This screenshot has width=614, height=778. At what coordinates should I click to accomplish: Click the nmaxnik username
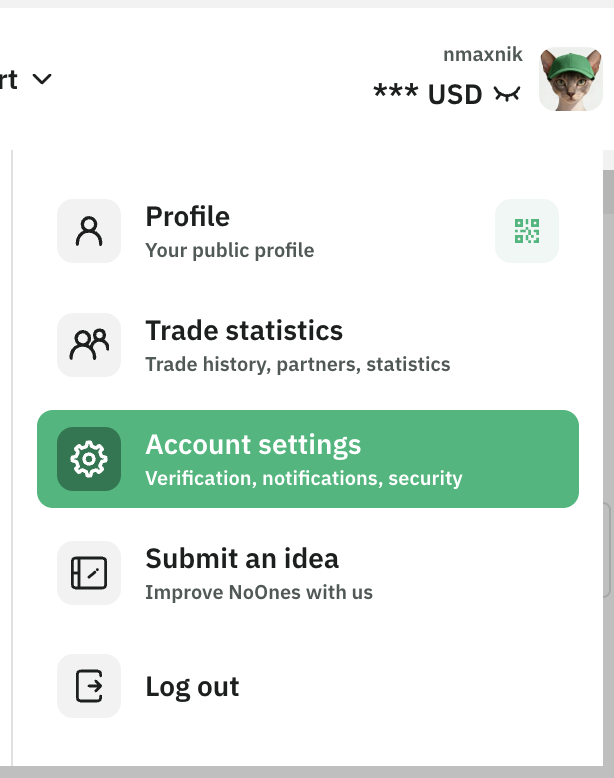pyautogui.click(x=482, y=55)
